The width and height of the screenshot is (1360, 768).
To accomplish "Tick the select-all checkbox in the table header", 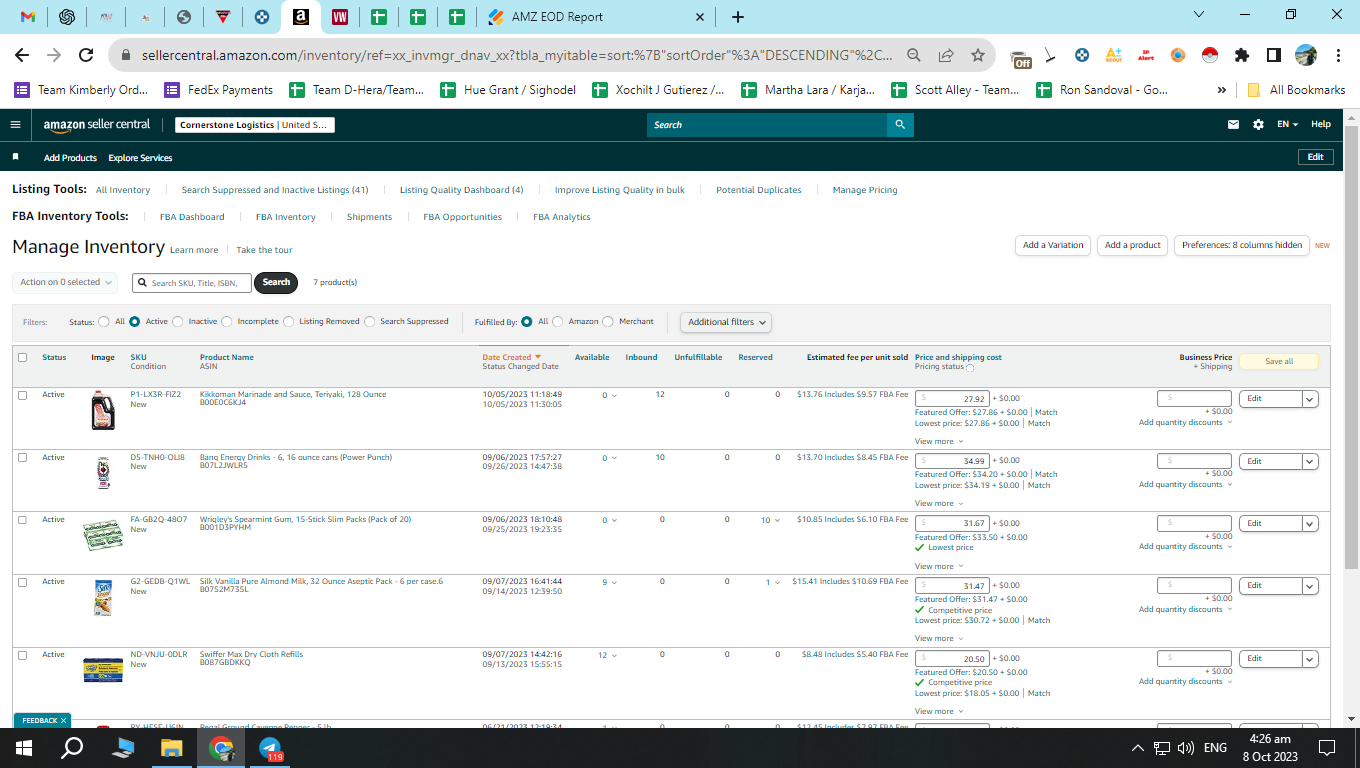I will [22, 357].
